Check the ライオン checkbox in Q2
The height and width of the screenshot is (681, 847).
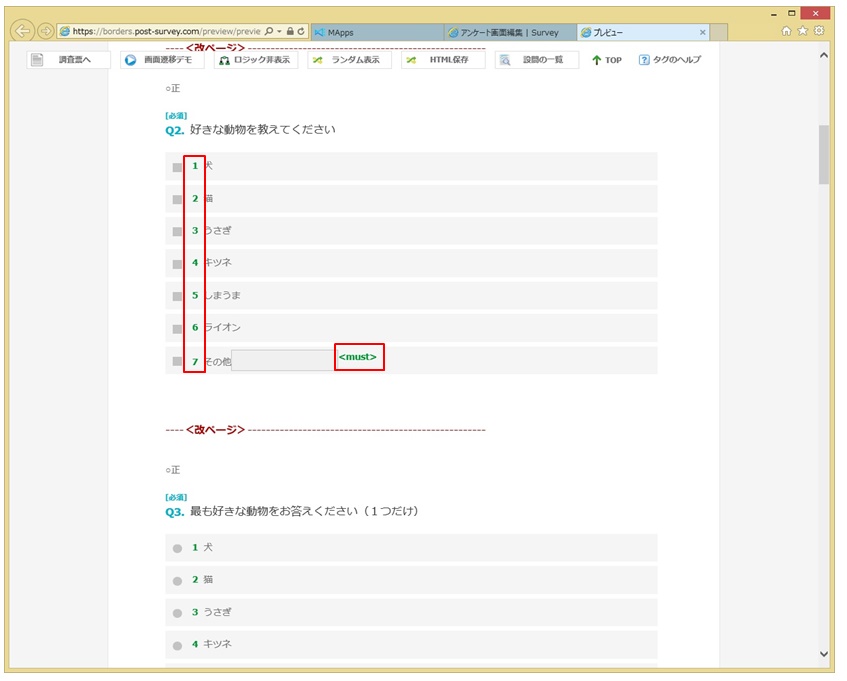177,328
